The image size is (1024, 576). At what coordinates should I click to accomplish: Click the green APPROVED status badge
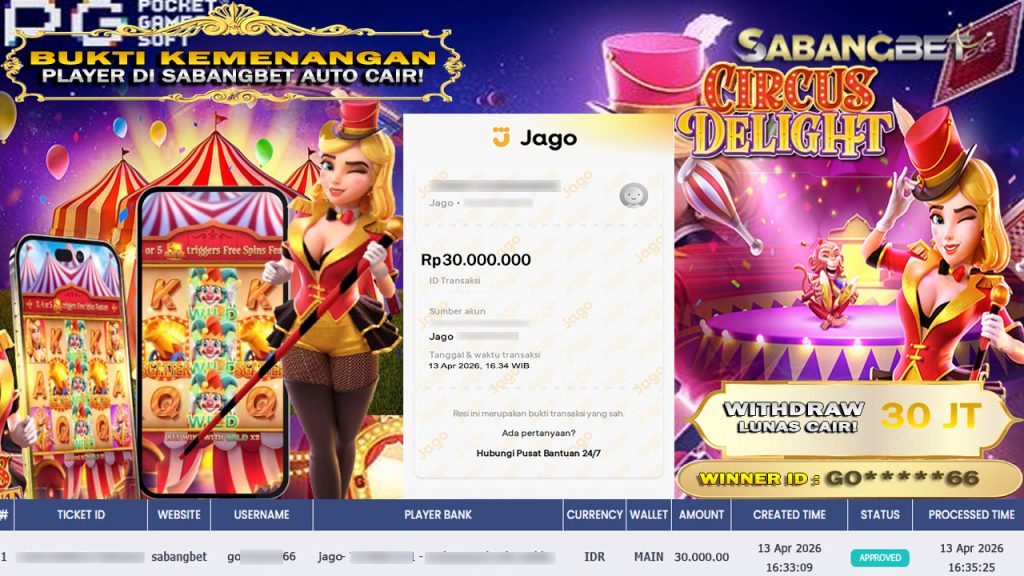[x=879, y=558]
